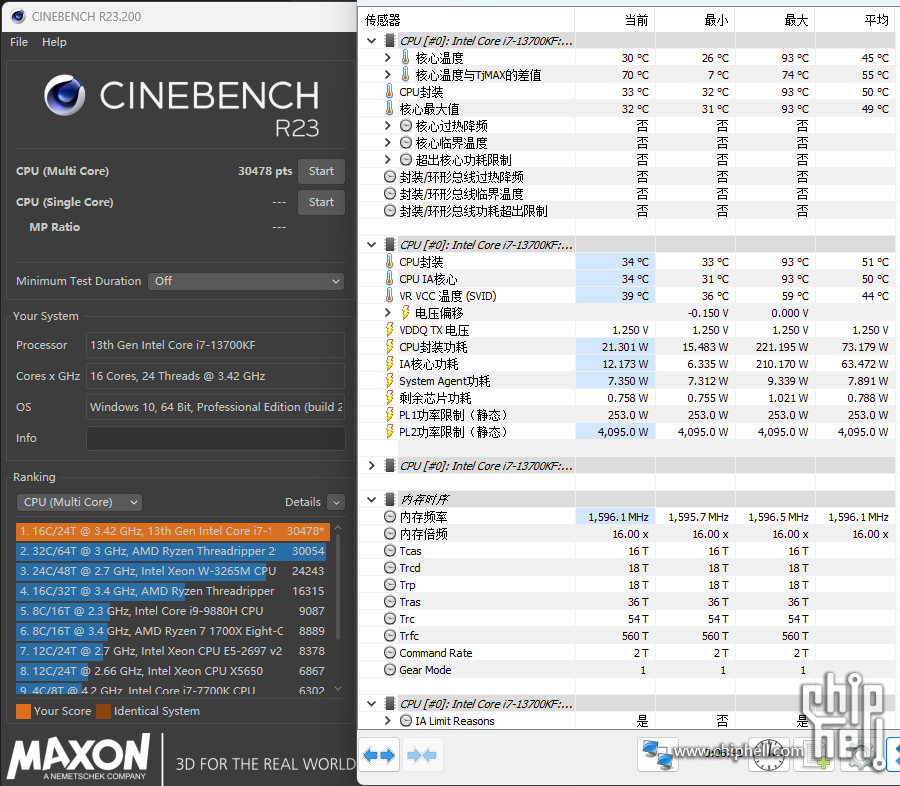900x786 pixels.
Task: Collapse the 内存时序 group
Action: point(371,500)
